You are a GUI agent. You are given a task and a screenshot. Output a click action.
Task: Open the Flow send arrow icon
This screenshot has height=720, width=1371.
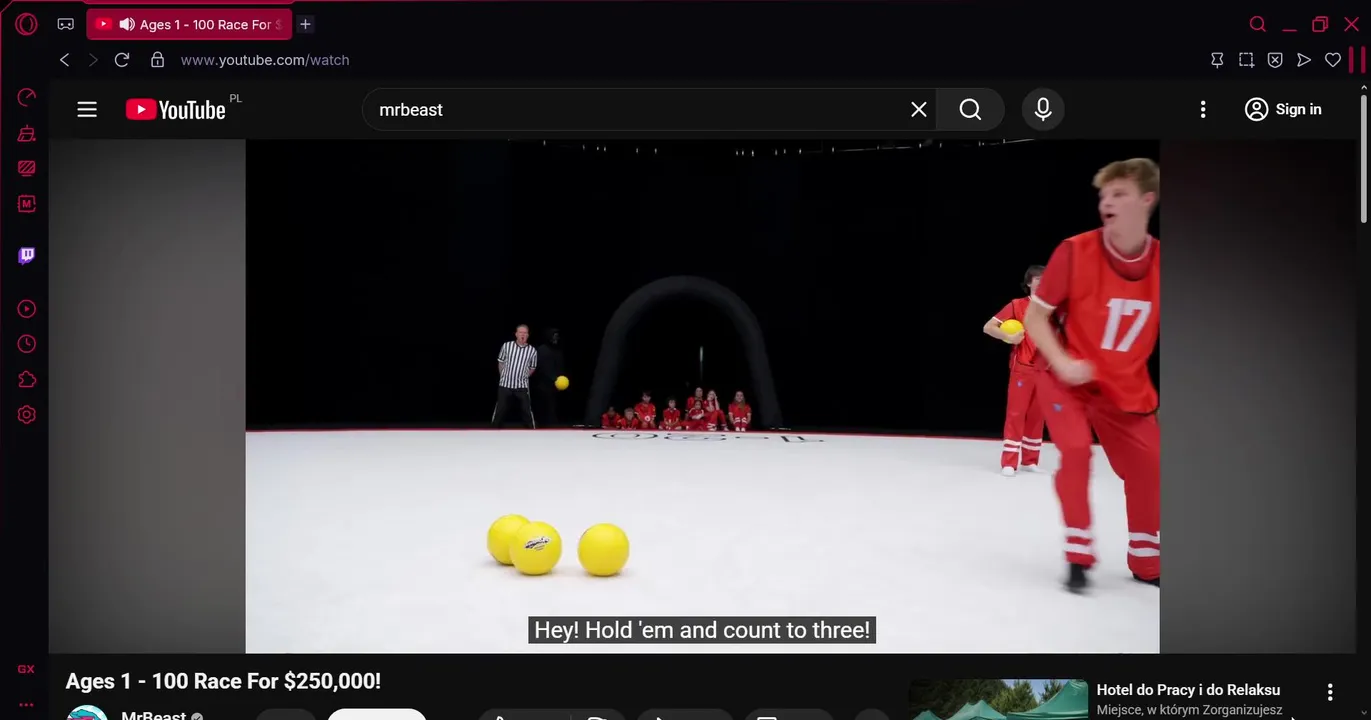pyautogui.click(x=1304, y=60)
